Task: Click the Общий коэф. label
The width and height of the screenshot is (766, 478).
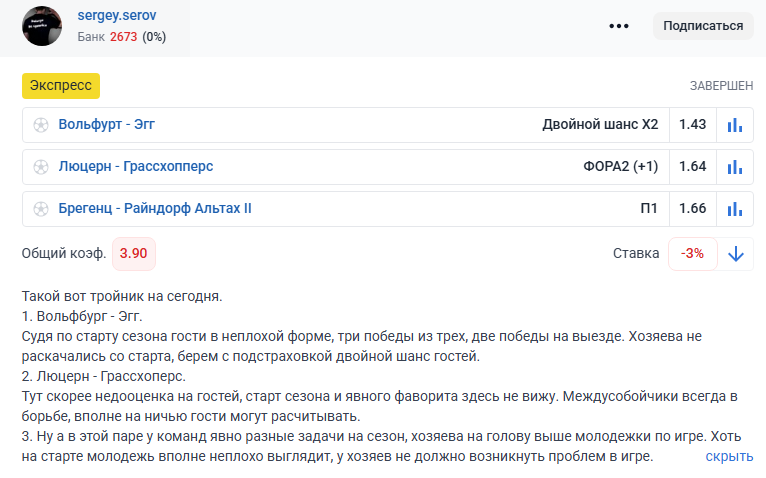Action: coord(64,254)
